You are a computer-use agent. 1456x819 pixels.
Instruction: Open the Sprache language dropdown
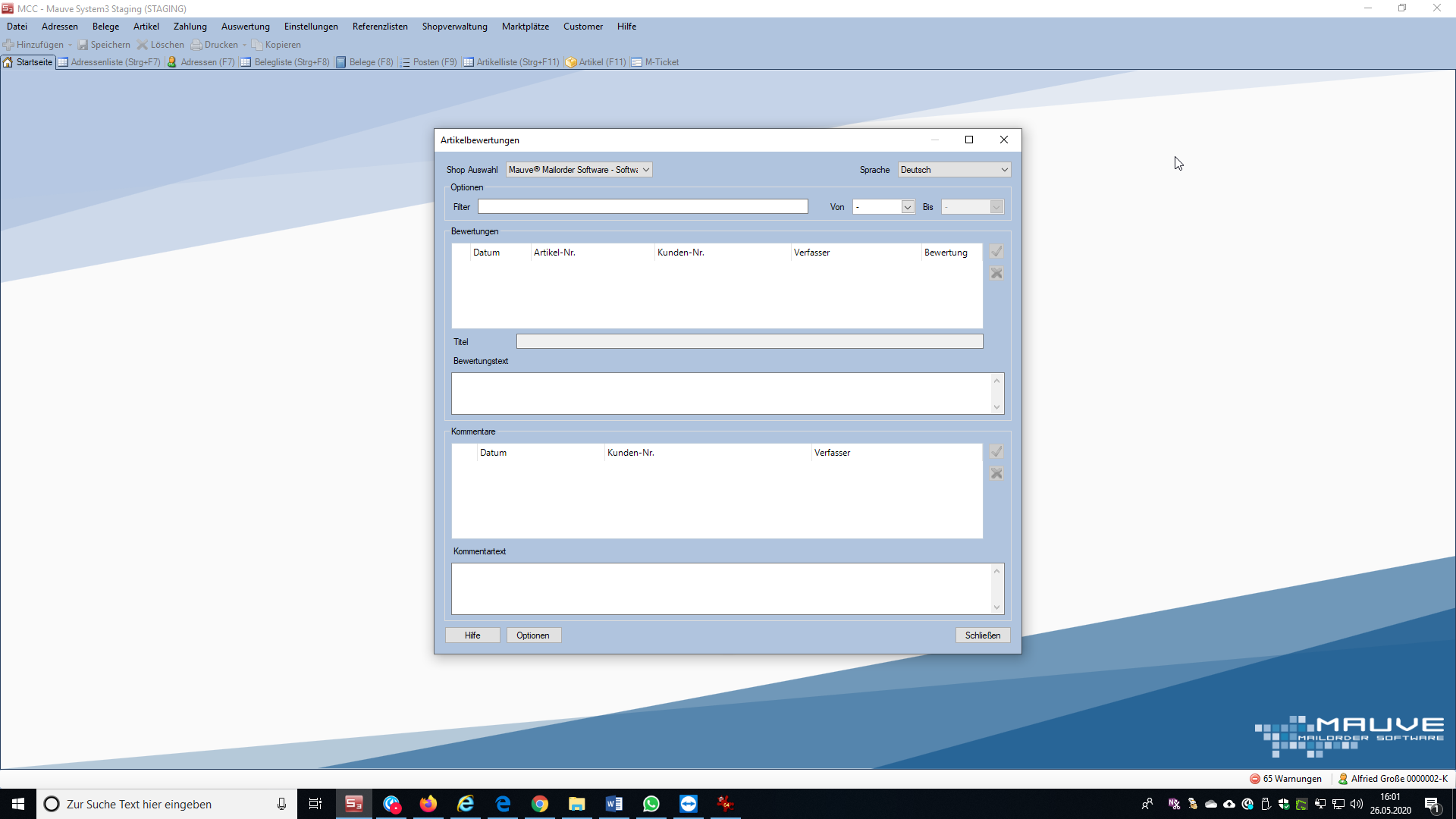tap(1004, 170)
